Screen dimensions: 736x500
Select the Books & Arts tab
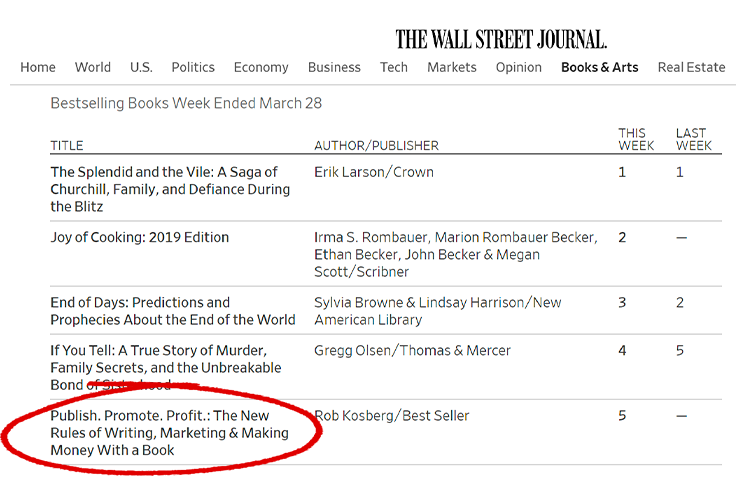[599, 68]
